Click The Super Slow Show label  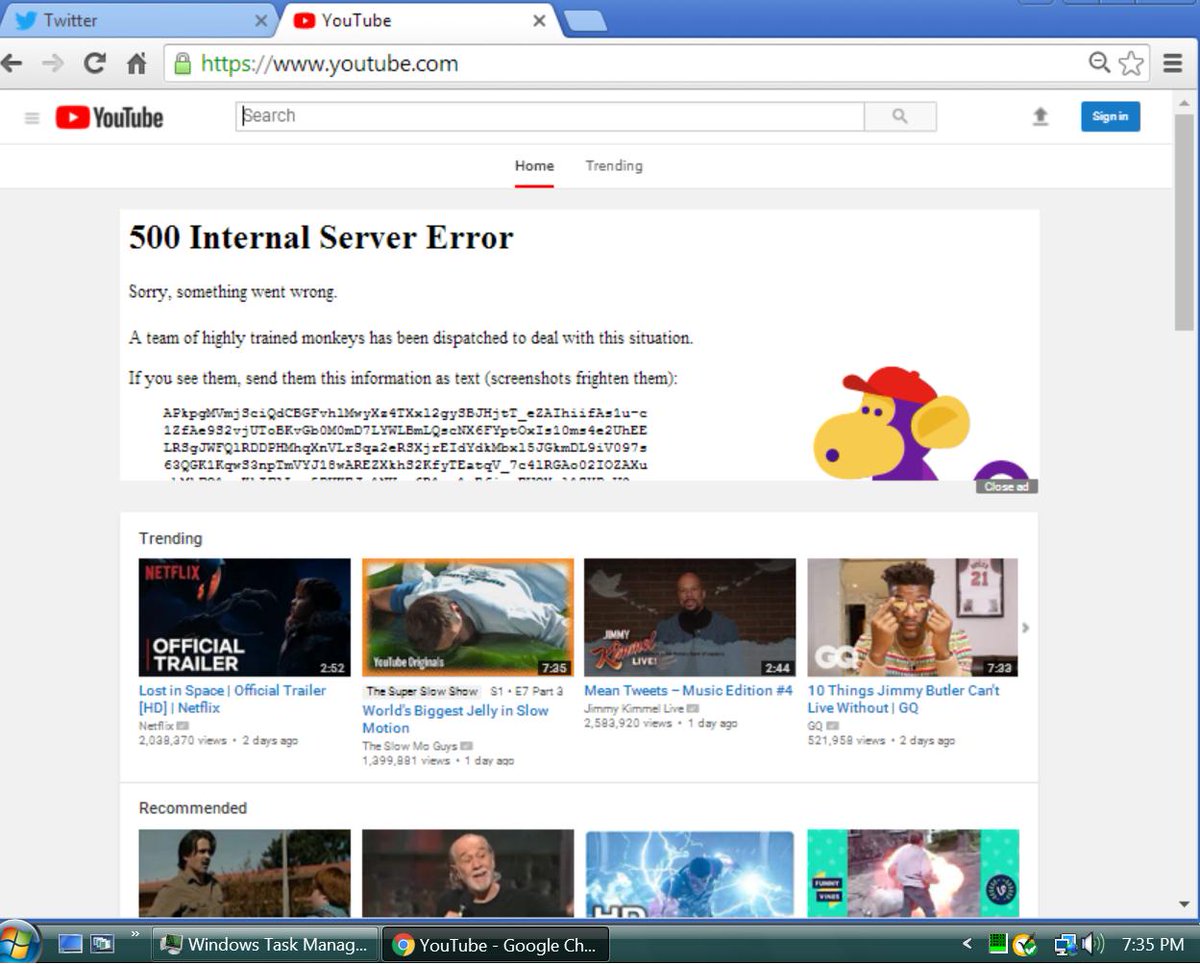(x=422, y=691)
